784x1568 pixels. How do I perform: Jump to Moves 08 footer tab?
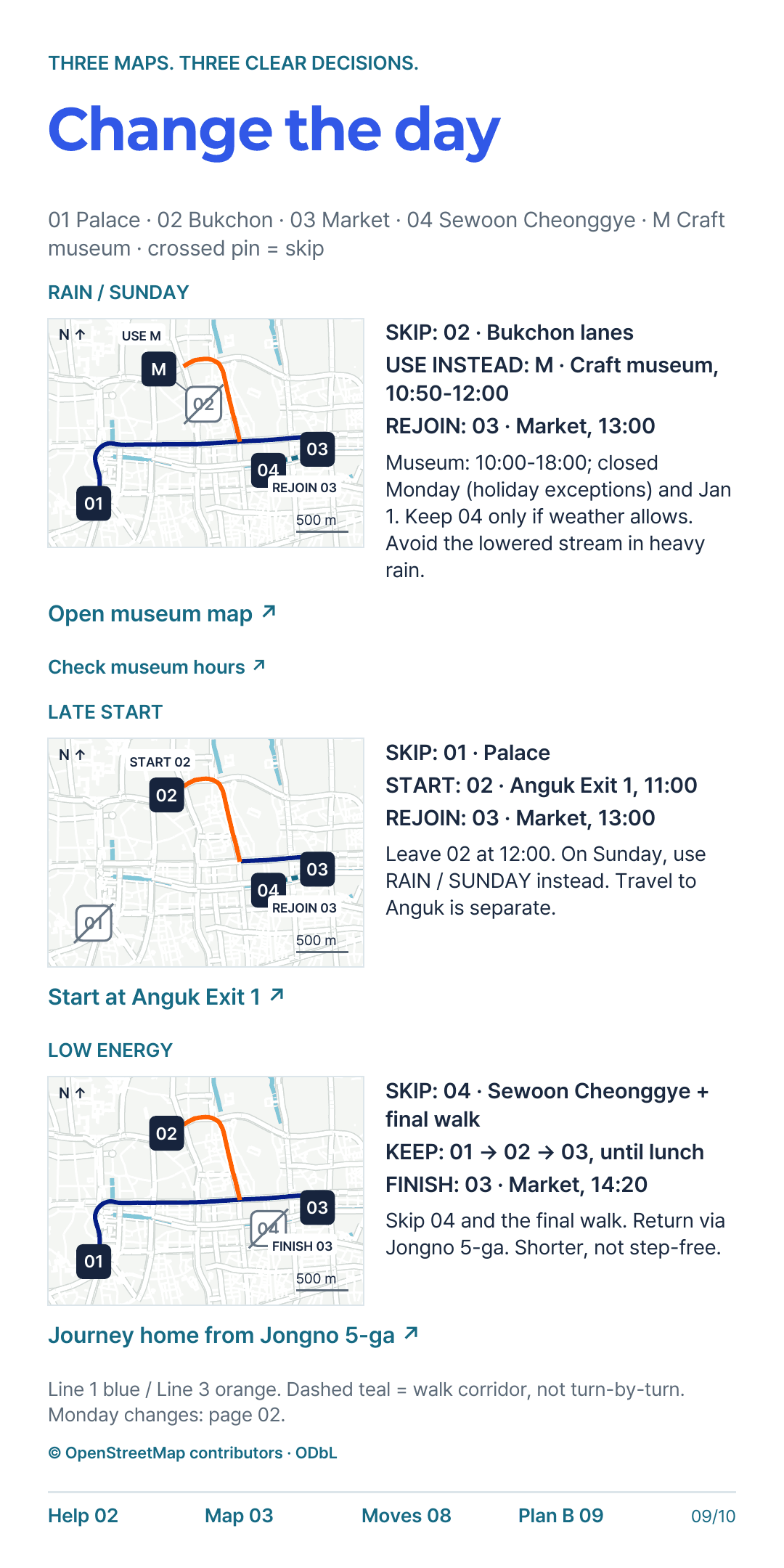click(406, 1515)
